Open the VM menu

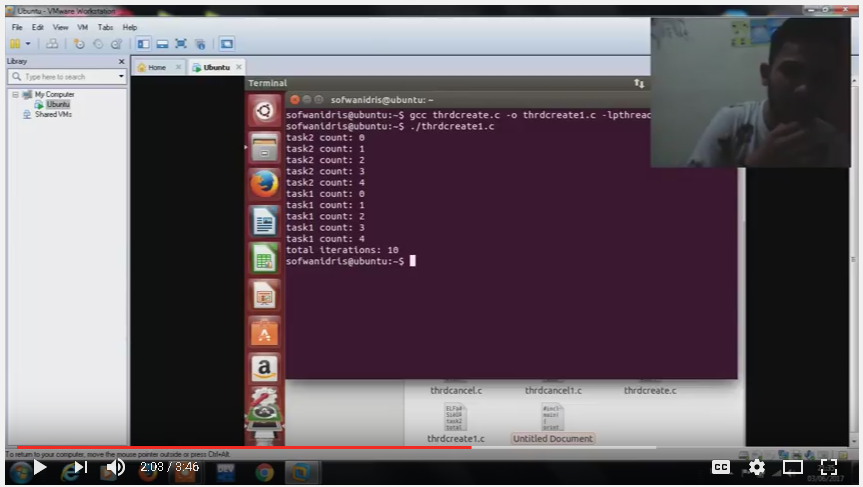click(x=83, y=27)
